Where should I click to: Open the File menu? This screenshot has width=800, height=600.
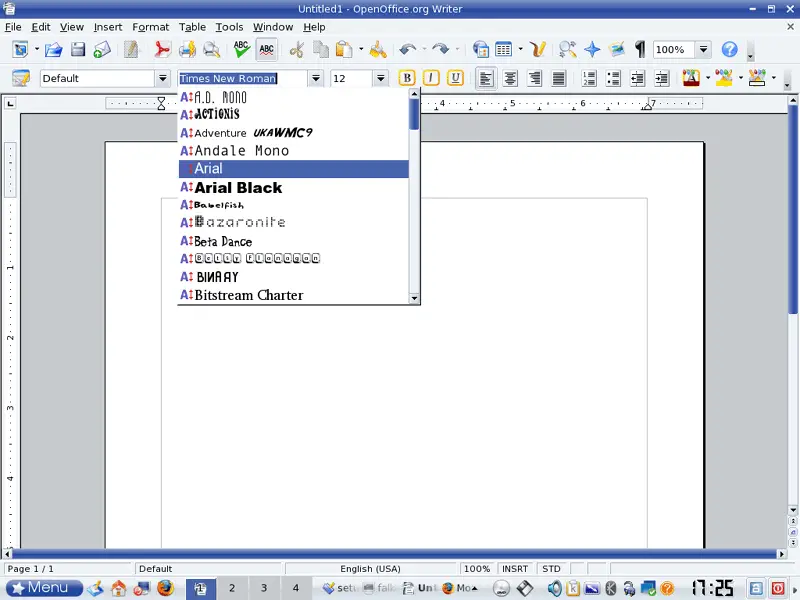click(13, 27)
